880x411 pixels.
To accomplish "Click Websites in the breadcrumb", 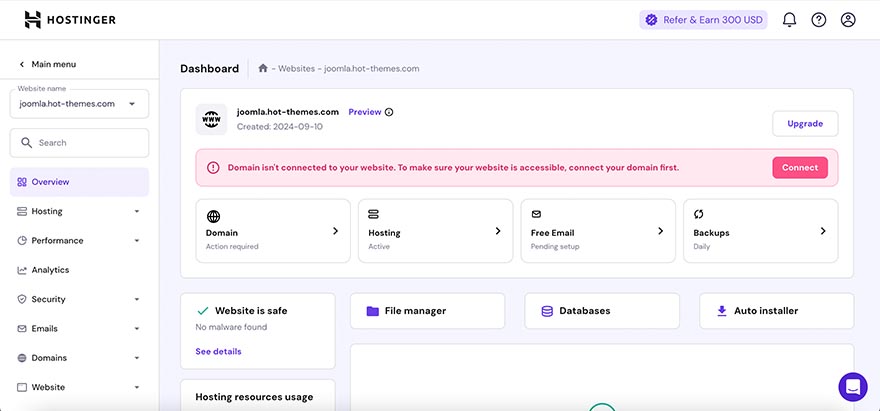I will coord(296,68).
